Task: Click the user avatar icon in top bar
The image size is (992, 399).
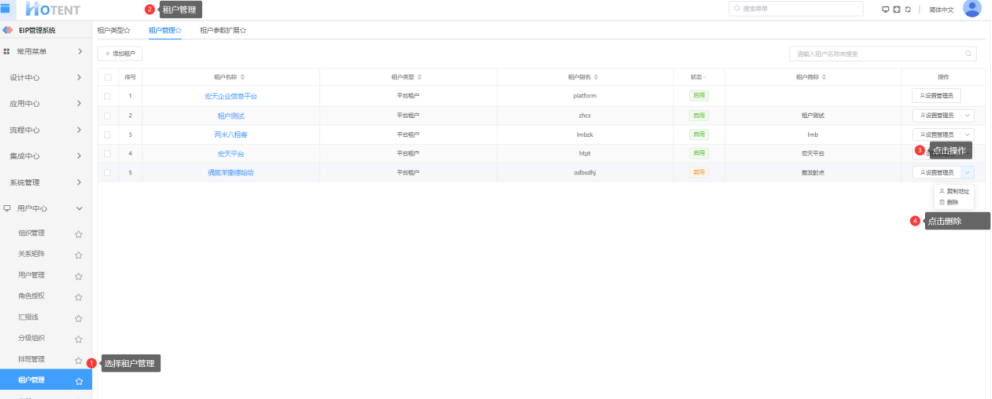Action: 971,8
